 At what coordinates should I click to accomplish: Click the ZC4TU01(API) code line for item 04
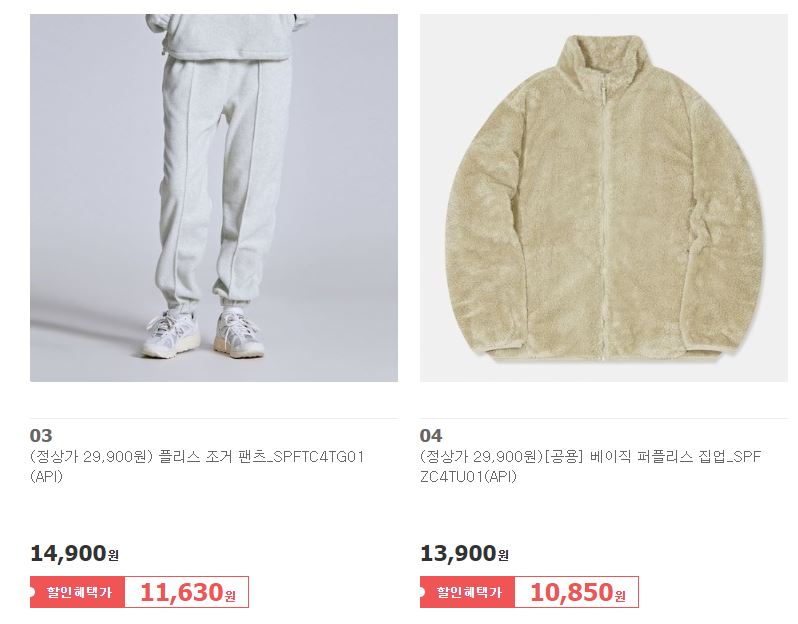pyautogui.click(x=468, y=477)
